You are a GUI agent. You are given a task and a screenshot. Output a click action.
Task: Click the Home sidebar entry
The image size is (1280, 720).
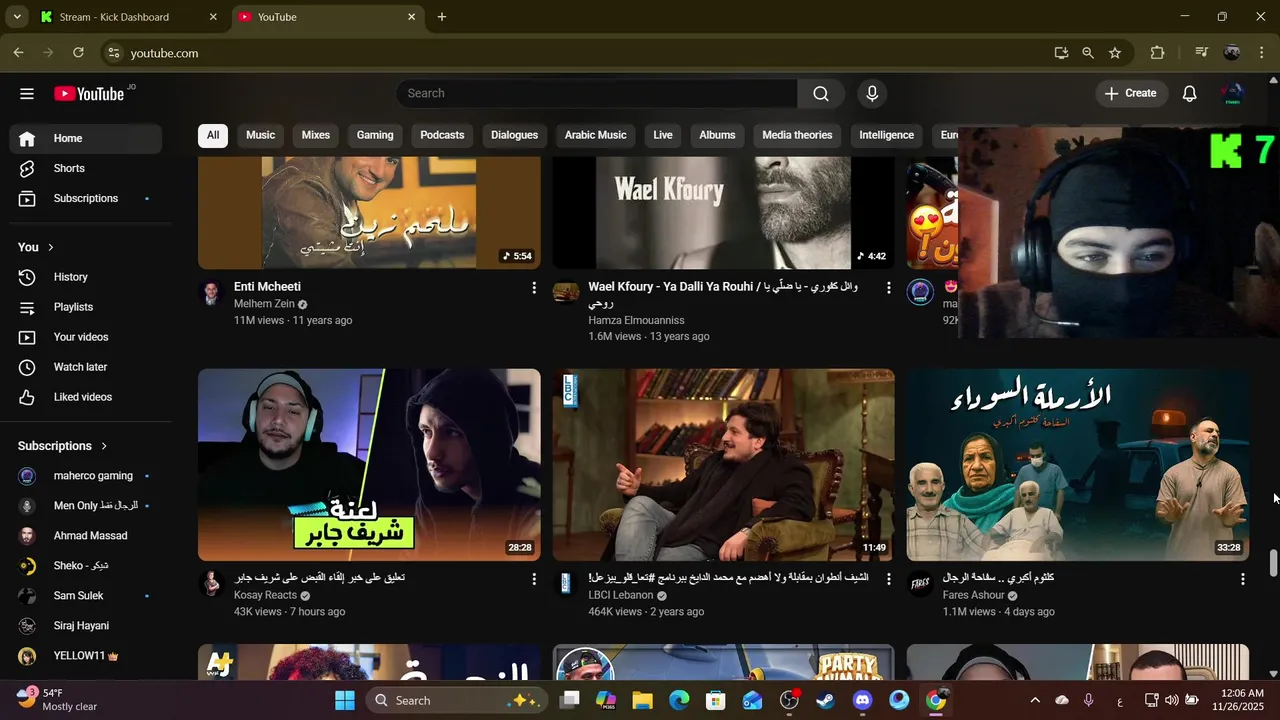[x=86, y=138]
